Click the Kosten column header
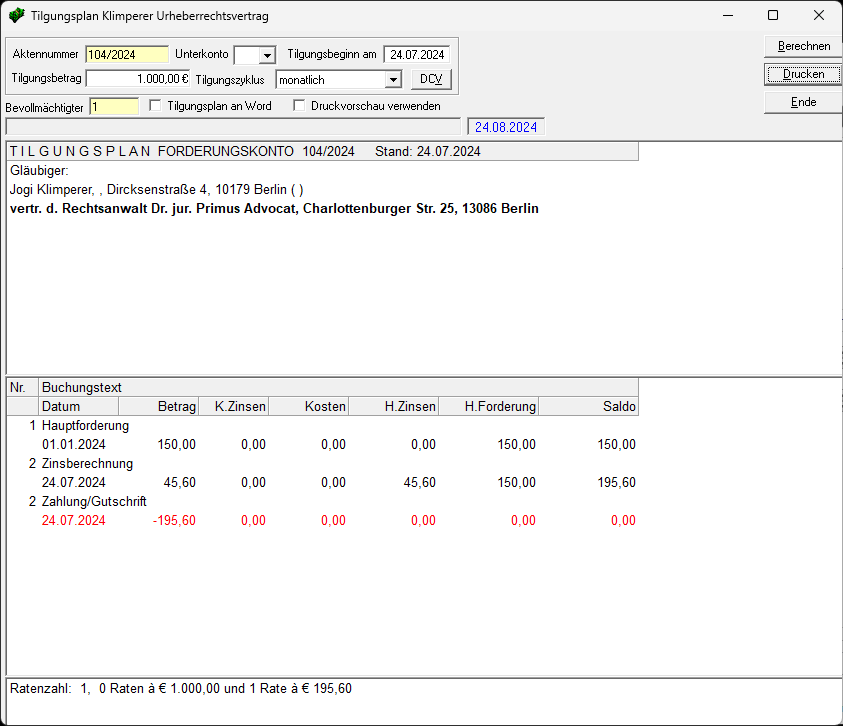Viewport: 843px width, 726px height. coord(309,406)
